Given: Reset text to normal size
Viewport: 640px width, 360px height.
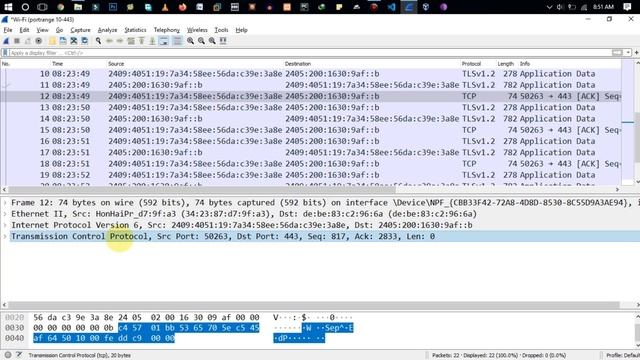Looking at the screenshot, I should coord(212,41).
